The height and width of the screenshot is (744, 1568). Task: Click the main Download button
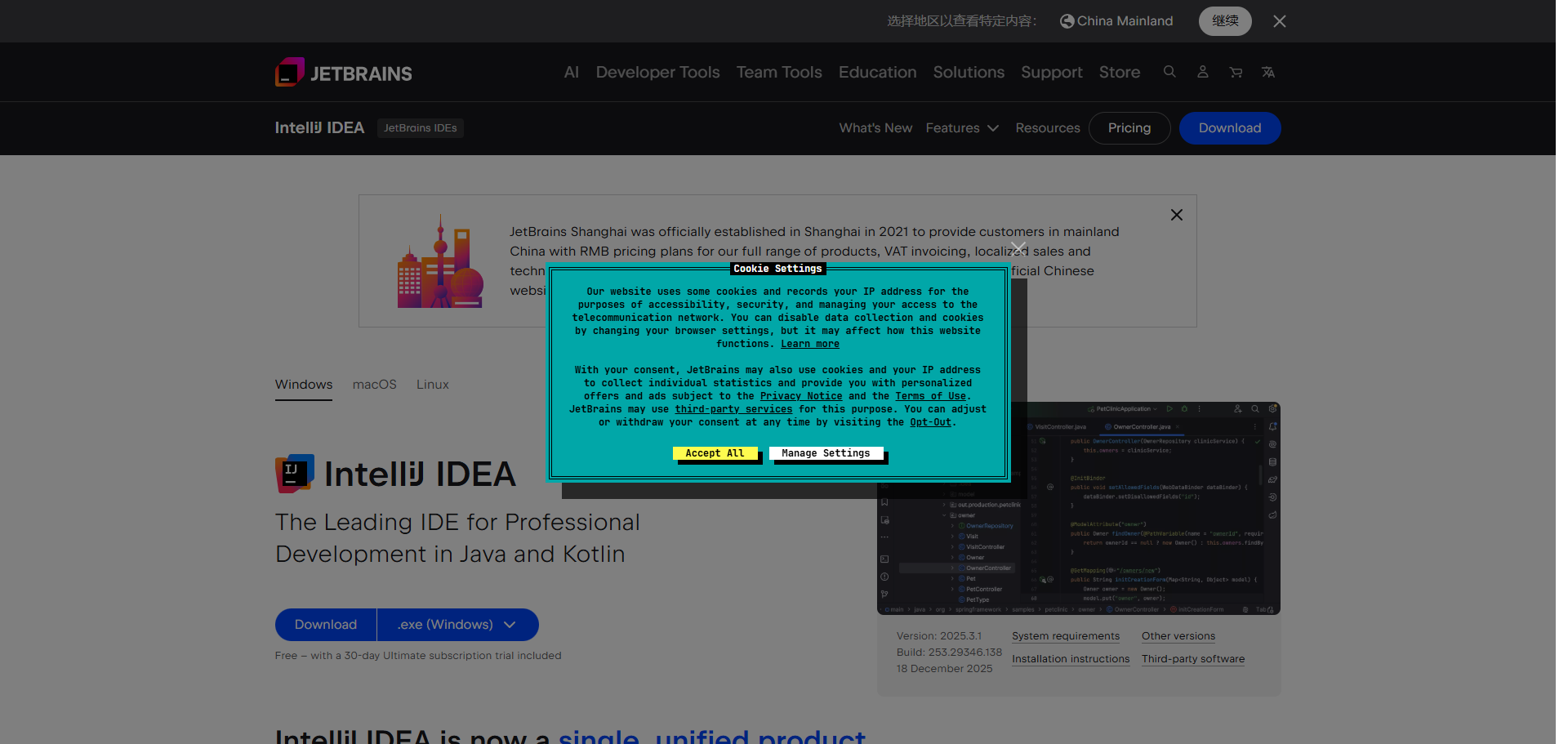326,625
